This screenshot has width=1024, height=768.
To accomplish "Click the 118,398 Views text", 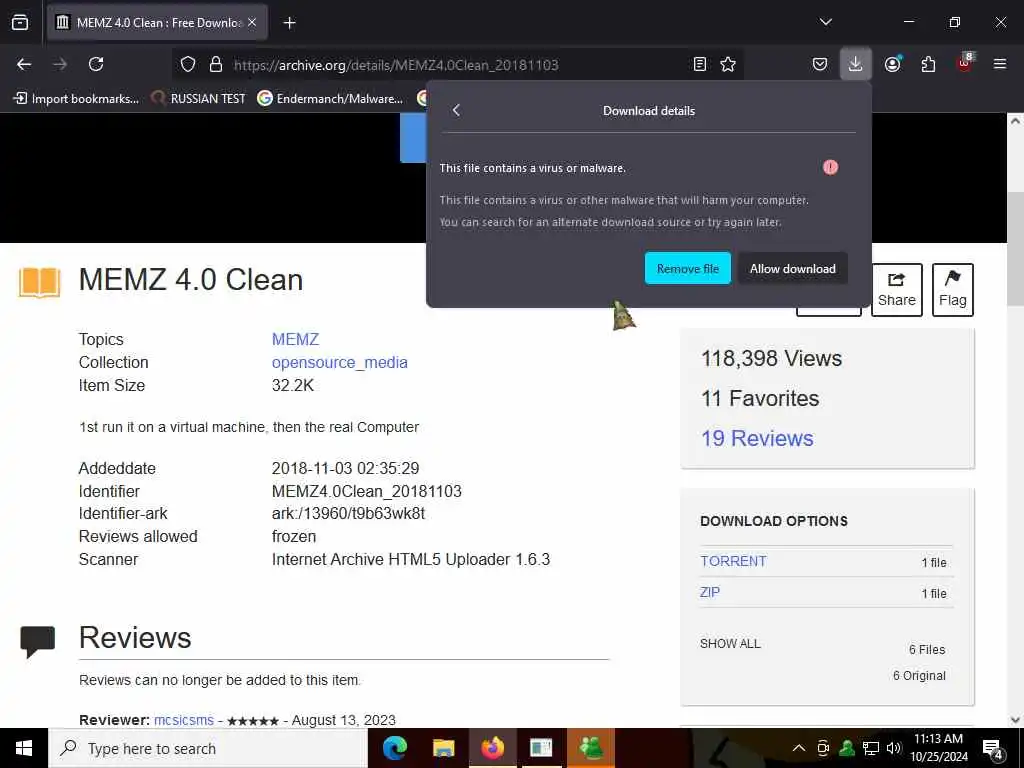I will (771, 359).
